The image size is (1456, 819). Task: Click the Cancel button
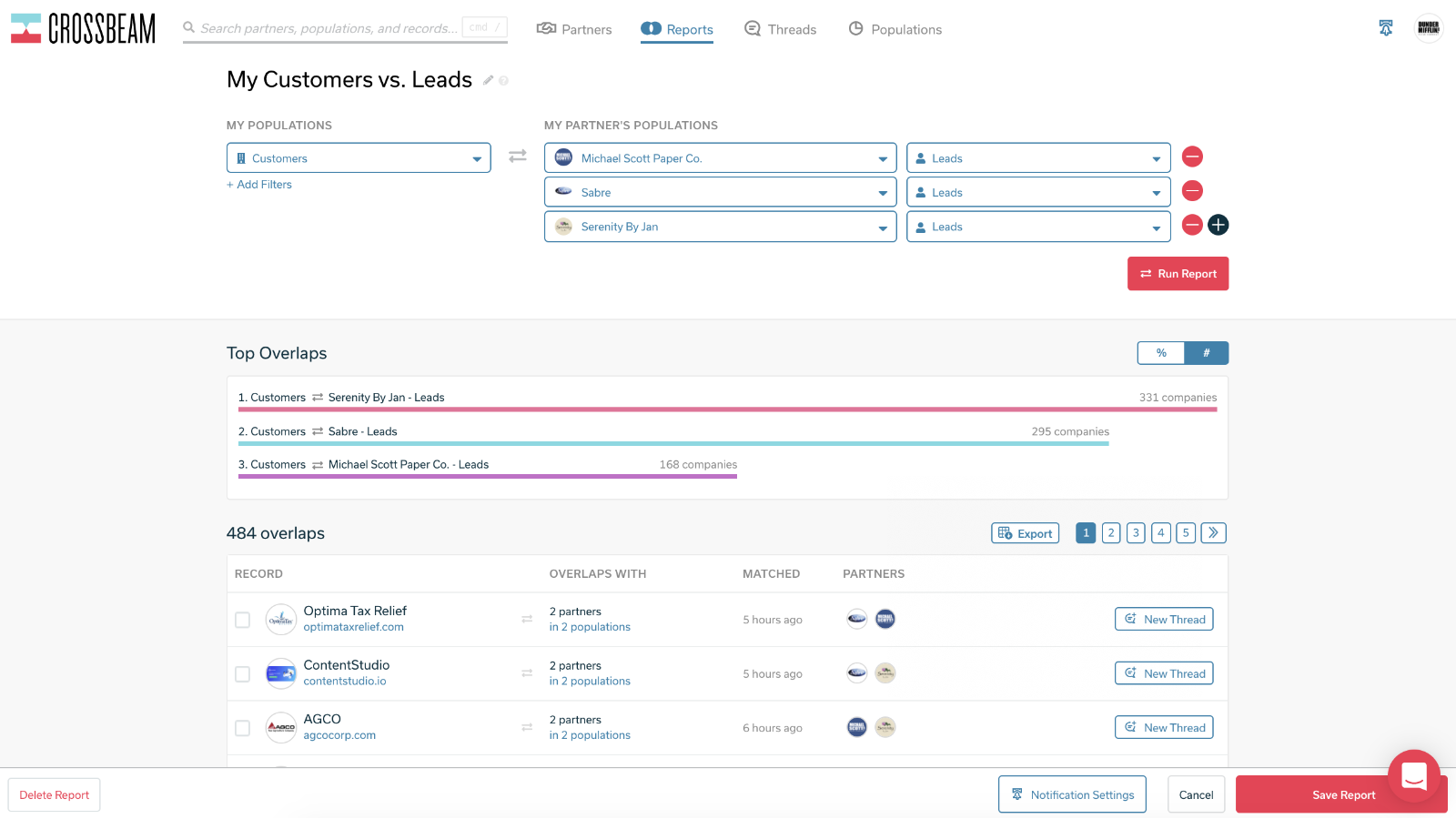click(1197, 794)
